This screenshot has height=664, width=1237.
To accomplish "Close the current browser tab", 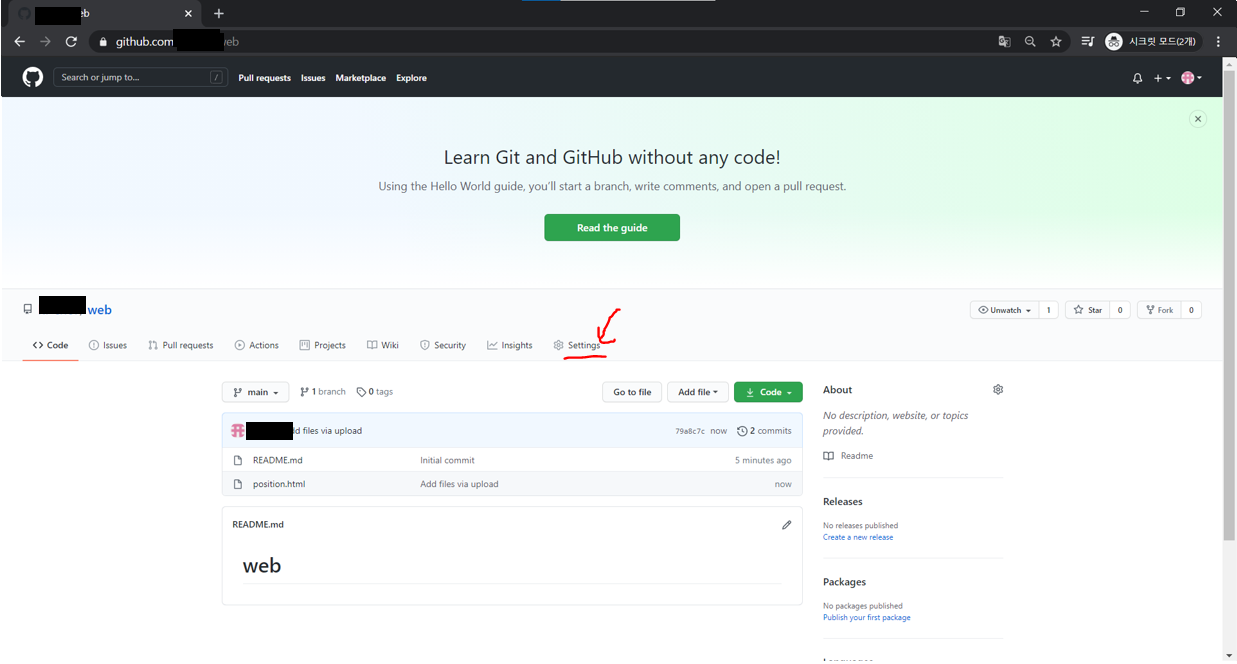I will pos(187,14).
